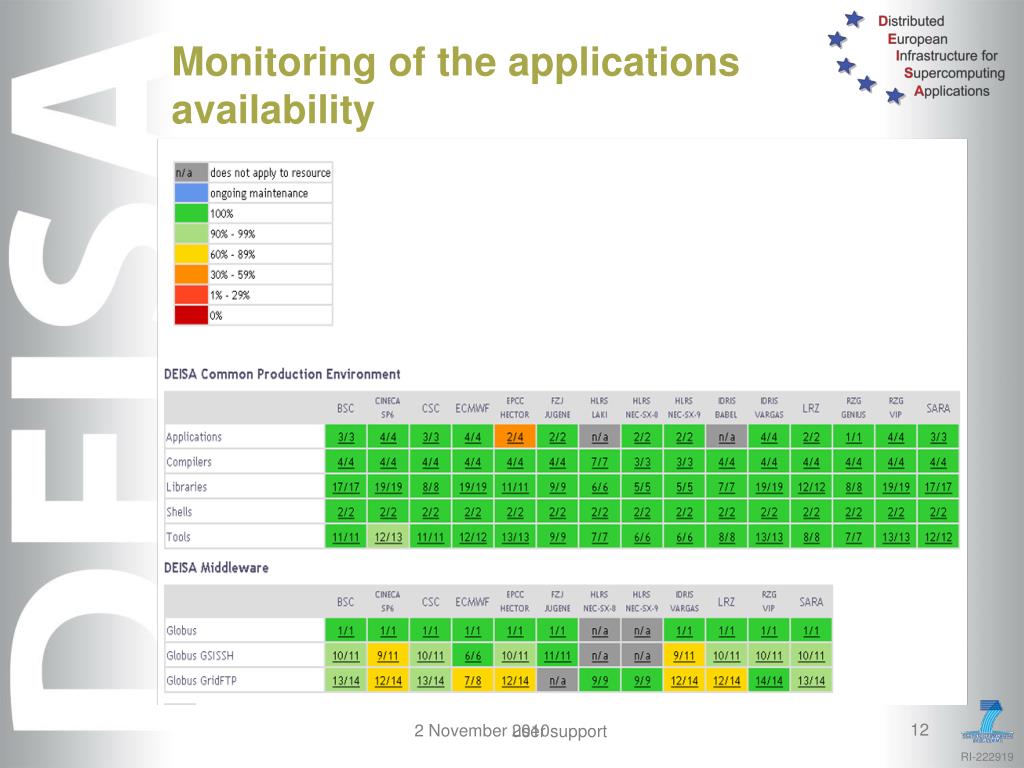
Task: Click the 7/8 Globus GridFTP cell under ECMWF
Action: [473, 681]
